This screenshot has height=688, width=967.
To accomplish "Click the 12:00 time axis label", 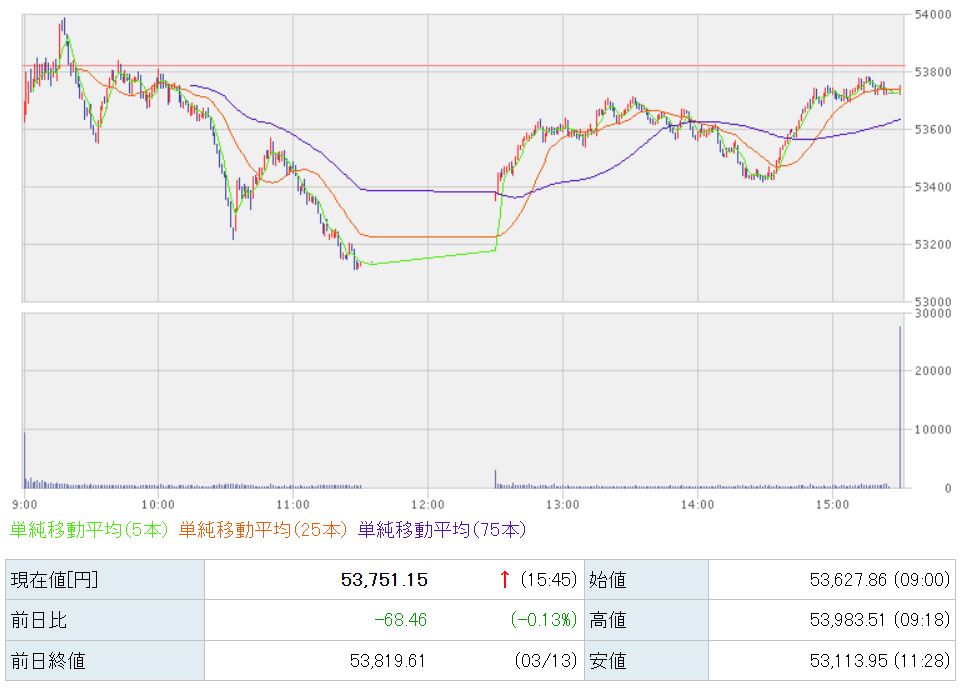I will tap(427, 504).
